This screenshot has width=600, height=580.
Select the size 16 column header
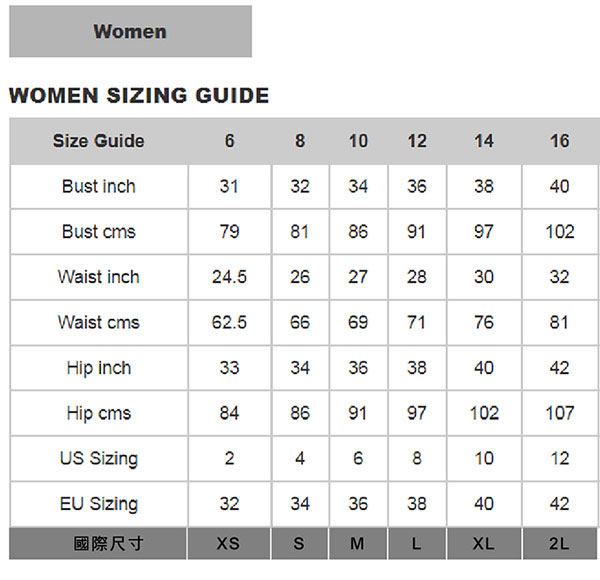point(560,141)
